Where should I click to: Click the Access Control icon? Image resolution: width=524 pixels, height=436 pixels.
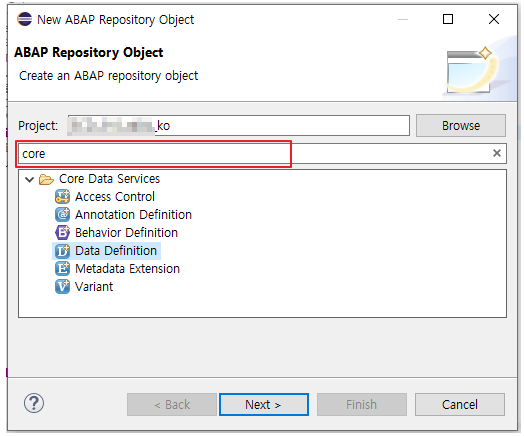(x=62, y=196)
